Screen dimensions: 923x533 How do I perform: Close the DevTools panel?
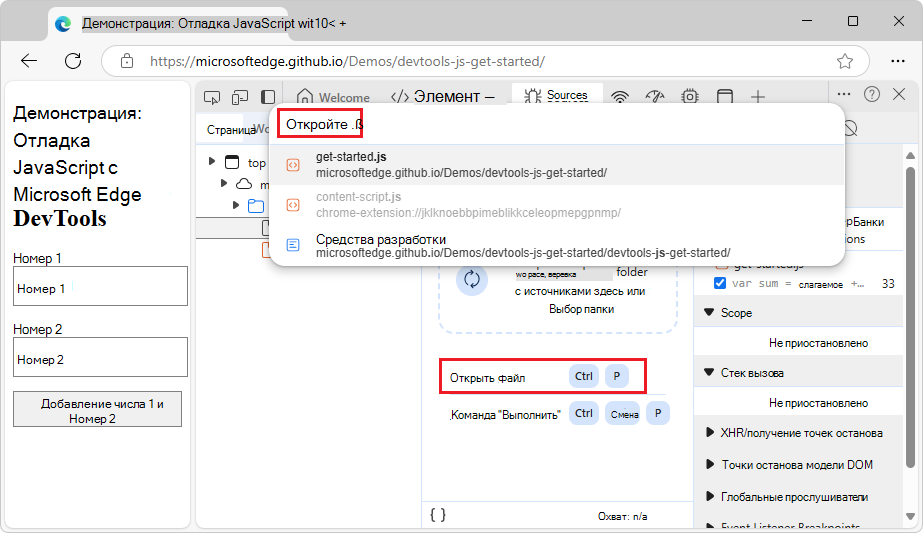[x=899, y=94]
